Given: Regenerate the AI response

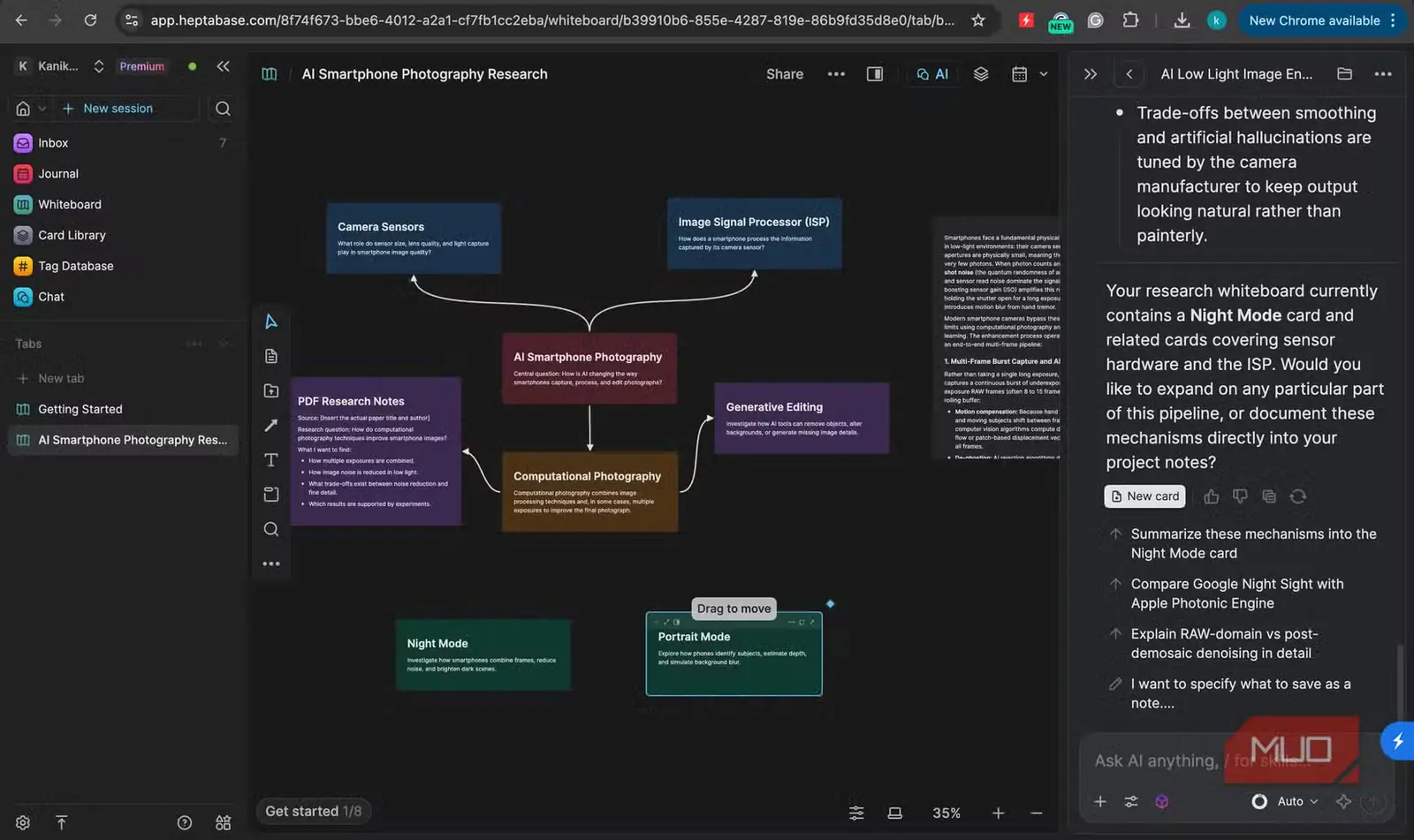Looking at the screenshot, I should 1298,496.
